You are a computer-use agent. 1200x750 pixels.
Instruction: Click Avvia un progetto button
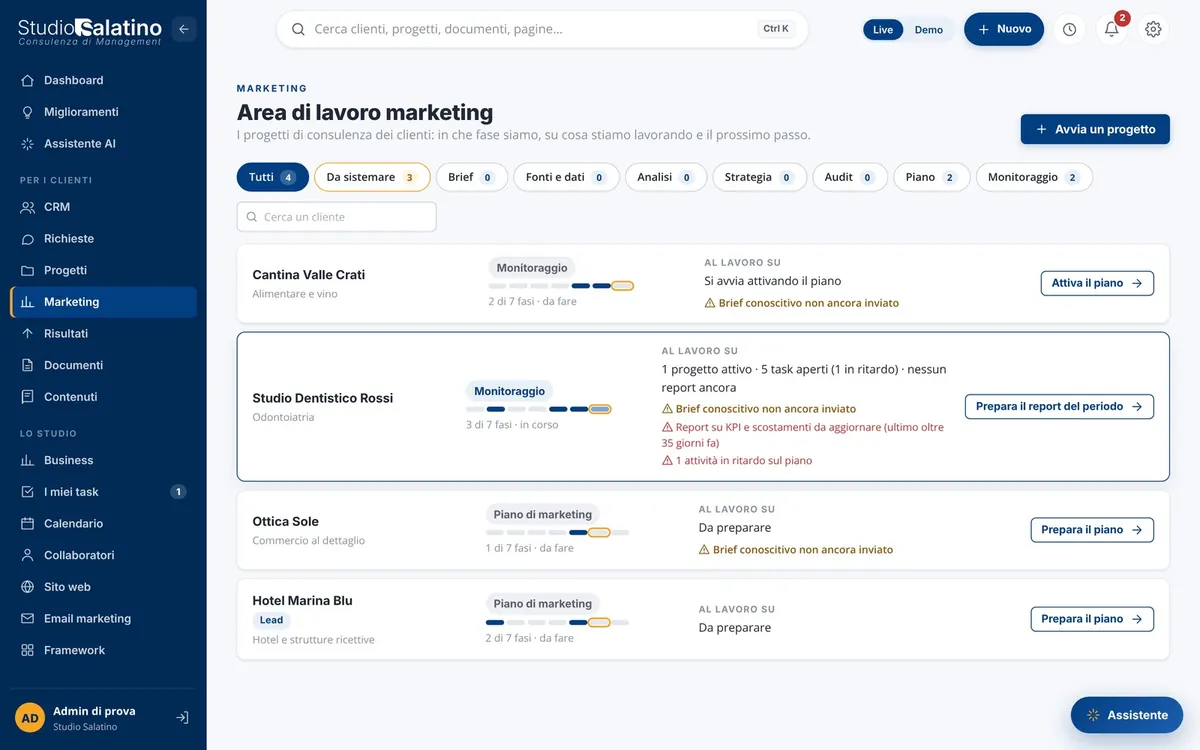(x=1095, y=129)
